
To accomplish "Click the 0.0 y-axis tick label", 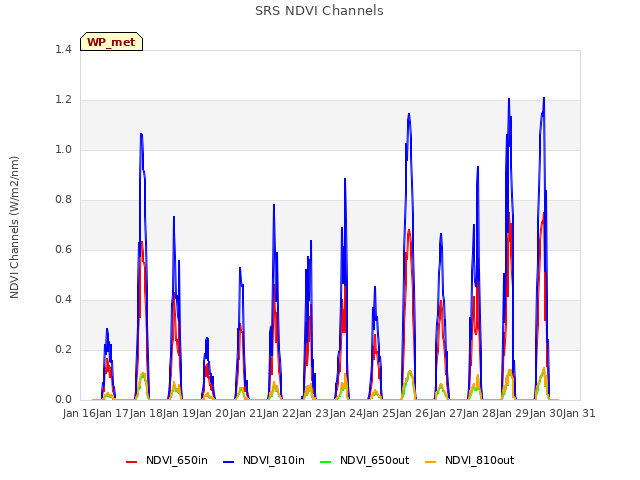I will point(63,400).
